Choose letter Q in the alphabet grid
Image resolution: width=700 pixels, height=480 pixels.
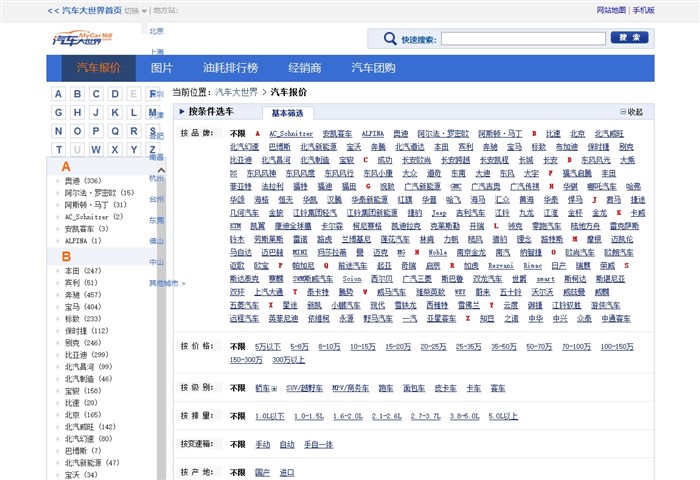click(115, 131)
